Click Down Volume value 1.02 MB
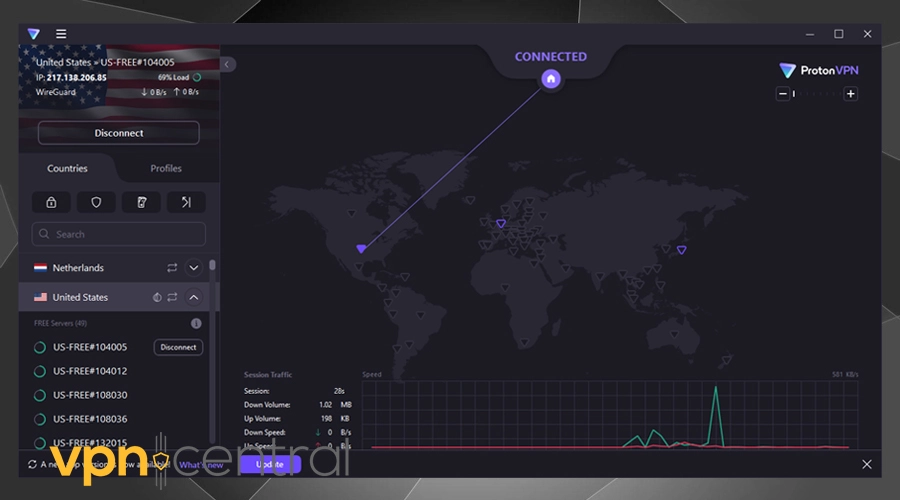Viewport: 900px width, 500px height. pos(335,405)
